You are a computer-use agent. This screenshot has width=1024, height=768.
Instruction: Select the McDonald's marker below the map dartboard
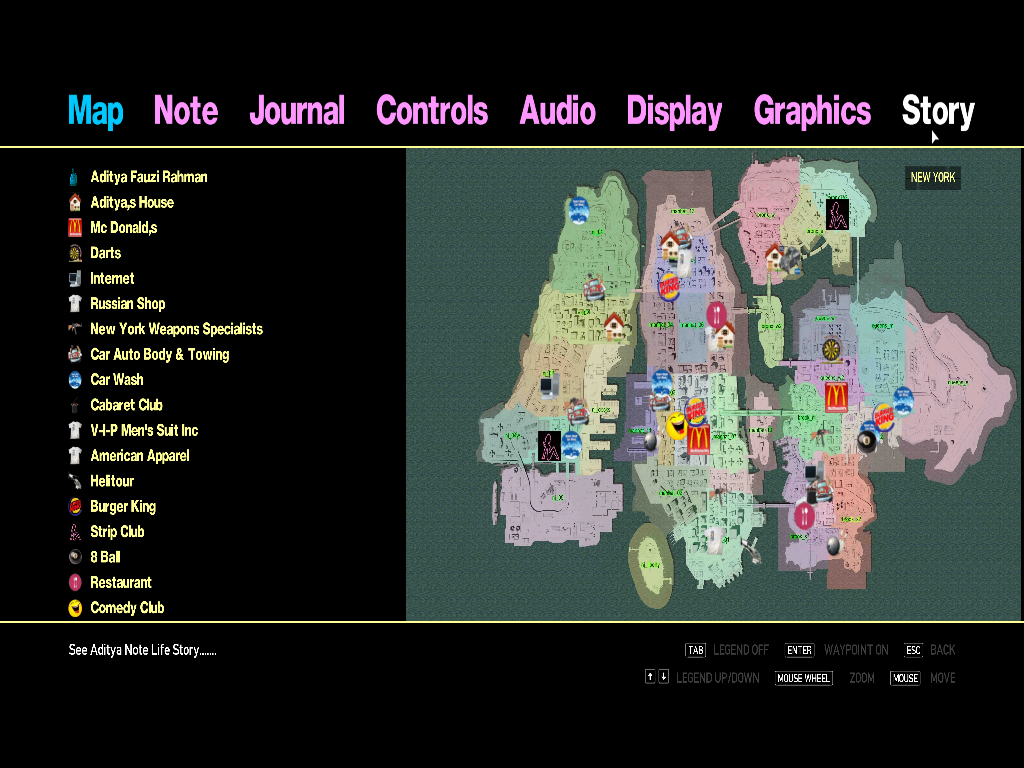[x=836, y=398]
